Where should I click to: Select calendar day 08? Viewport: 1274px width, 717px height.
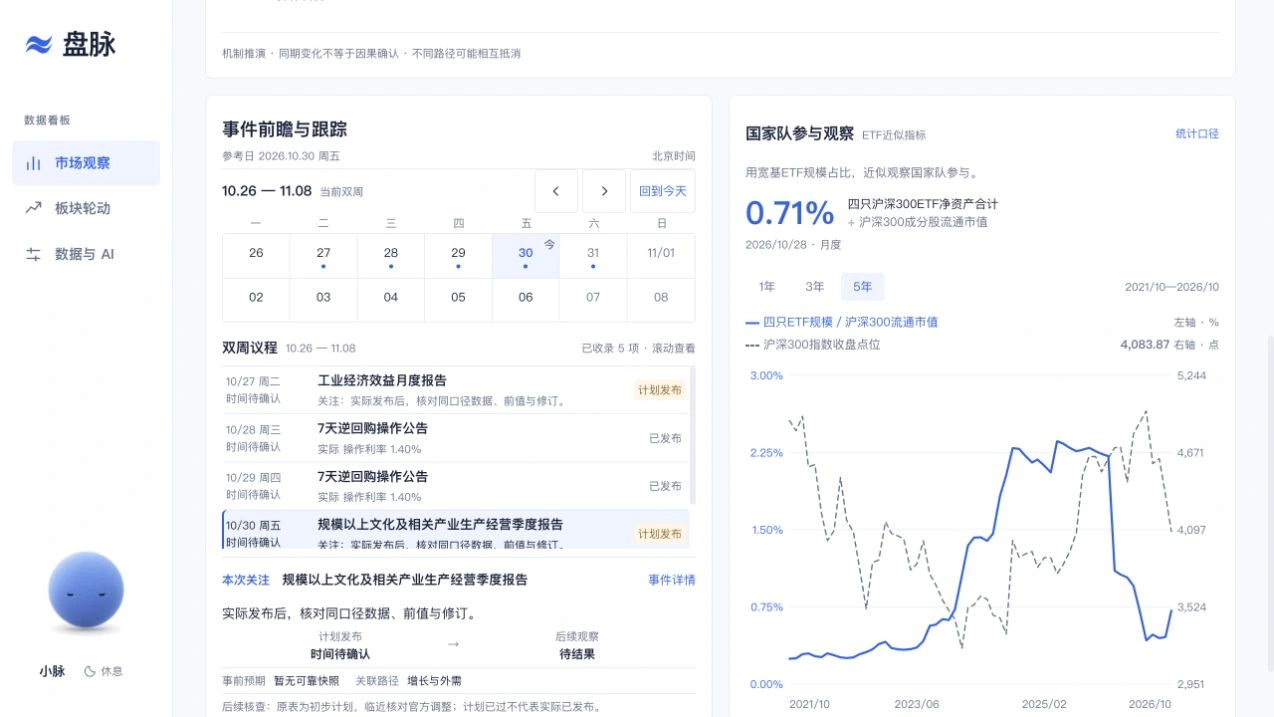click(x=661, y=300)
